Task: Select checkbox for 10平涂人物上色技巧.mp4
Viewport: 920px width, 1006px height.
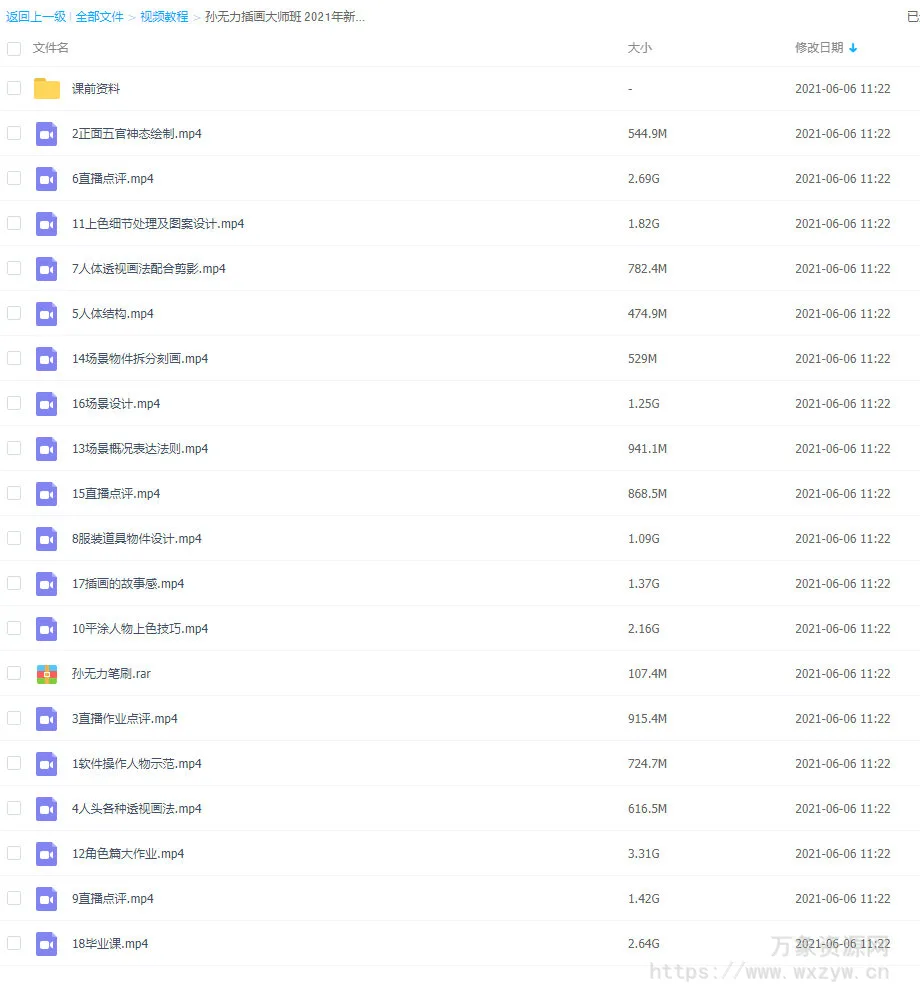Action: coord(14,628)
